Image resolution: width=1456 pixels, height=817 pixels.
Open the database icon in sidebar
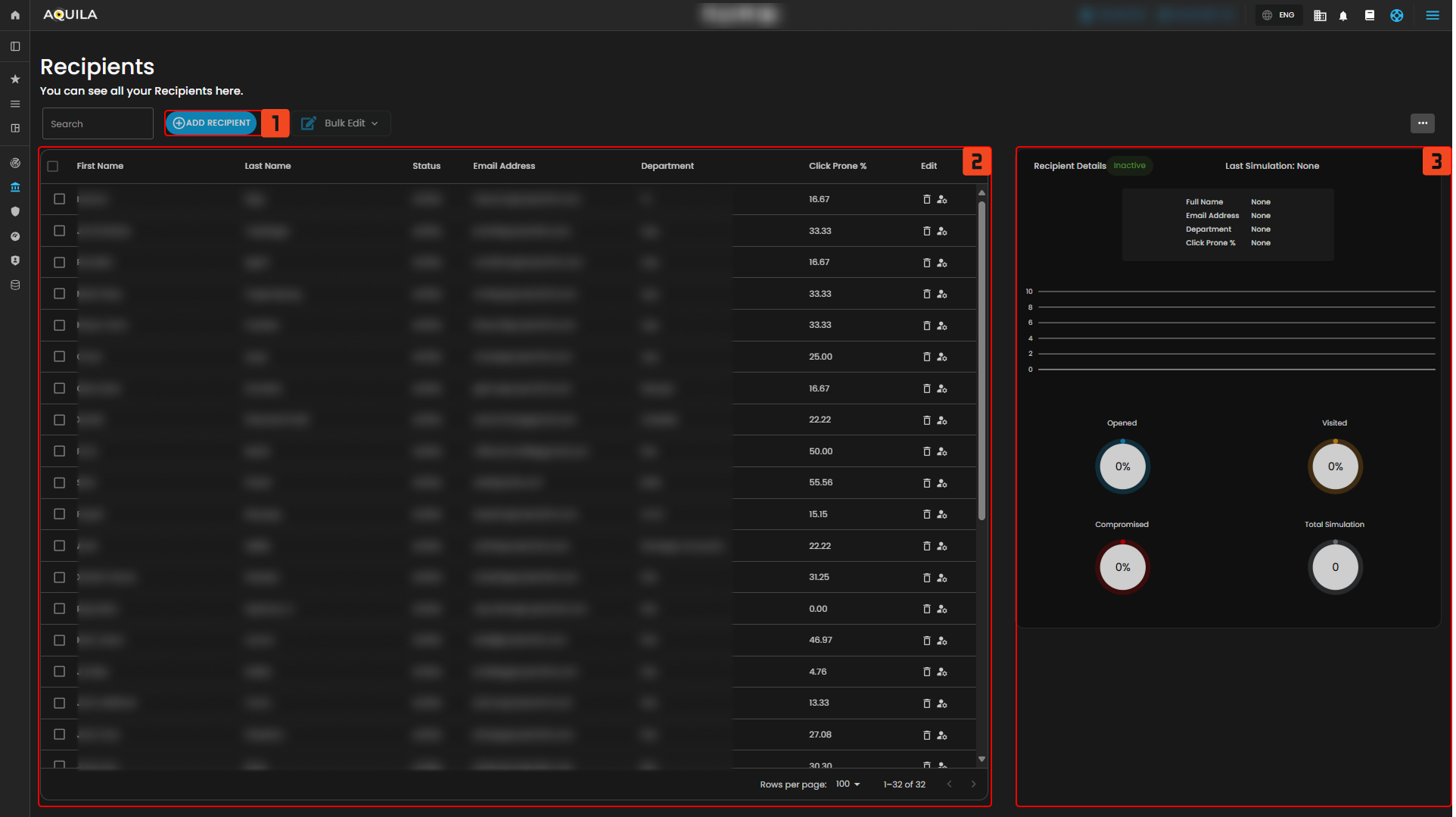point(15,285)
